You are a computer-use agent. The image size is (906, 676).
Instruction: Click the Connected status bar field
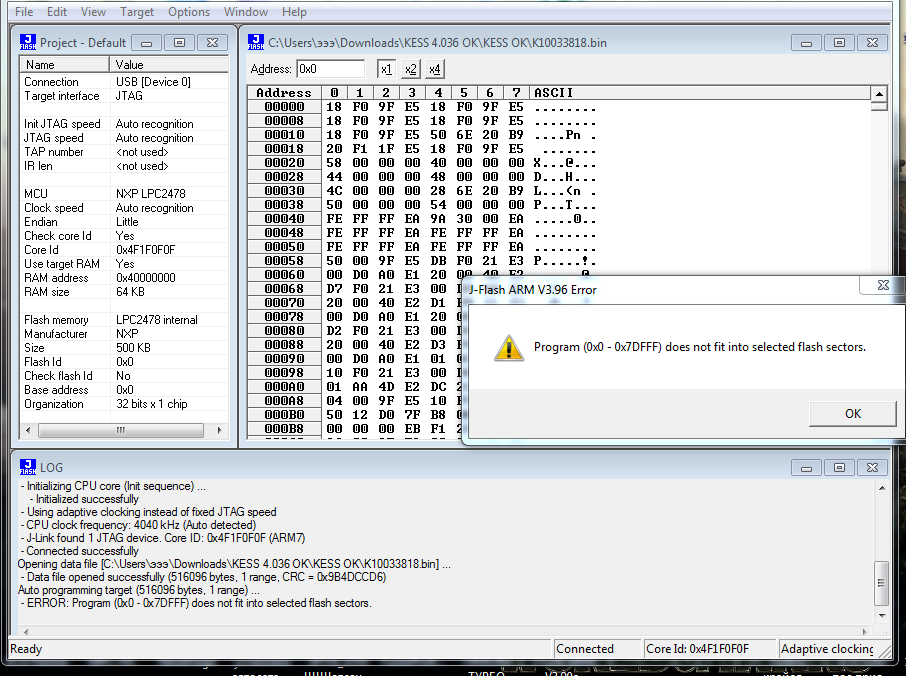(x=597, y=649)
